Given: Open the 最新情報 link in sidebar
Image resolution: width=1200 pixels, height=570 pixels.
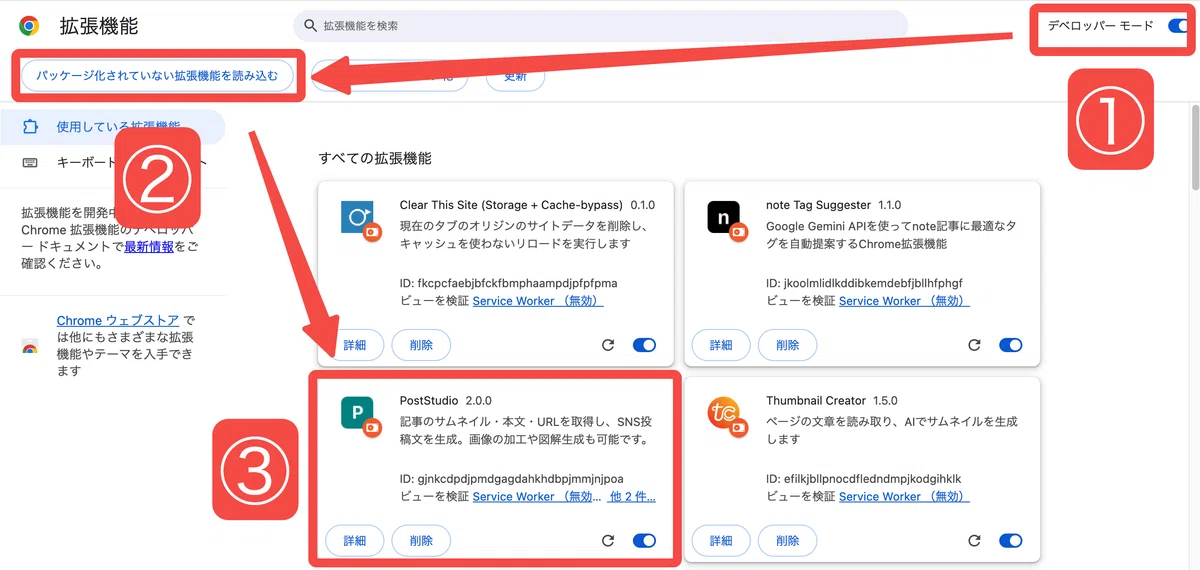Looking at the screenshot, I should click(149, 247).
